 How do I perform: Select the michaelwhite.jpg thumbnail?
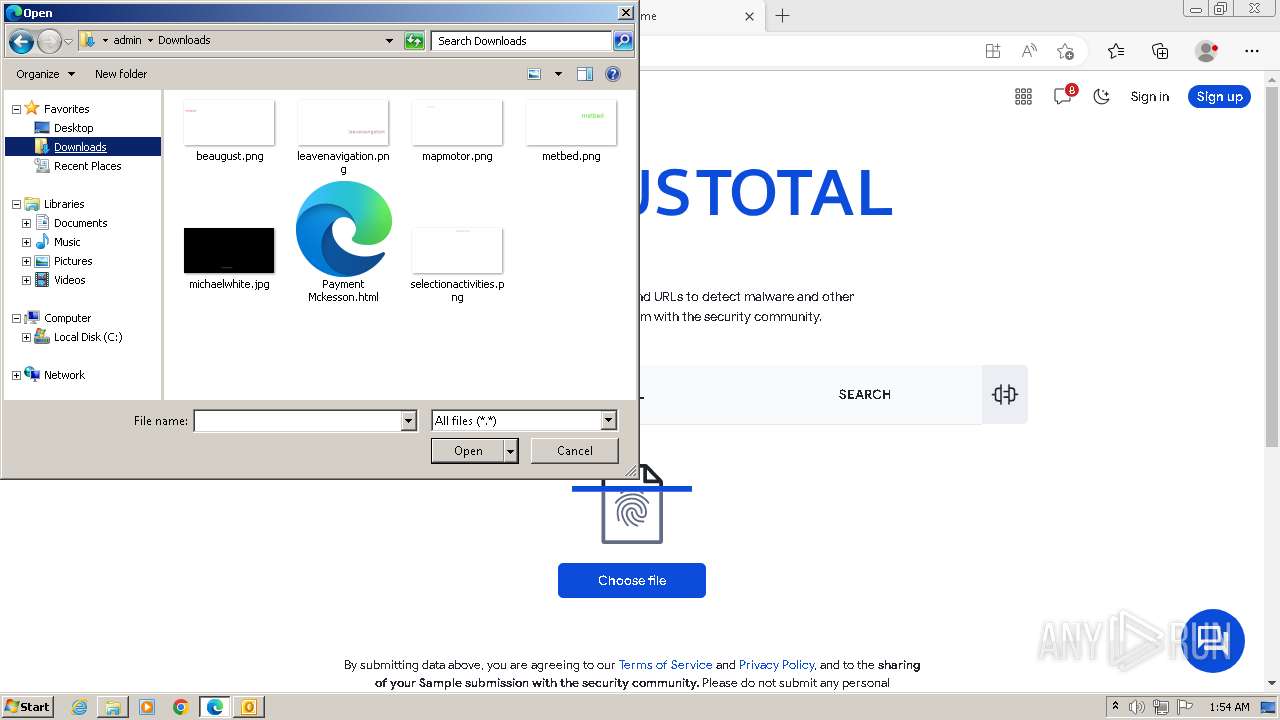pos(229,251)
